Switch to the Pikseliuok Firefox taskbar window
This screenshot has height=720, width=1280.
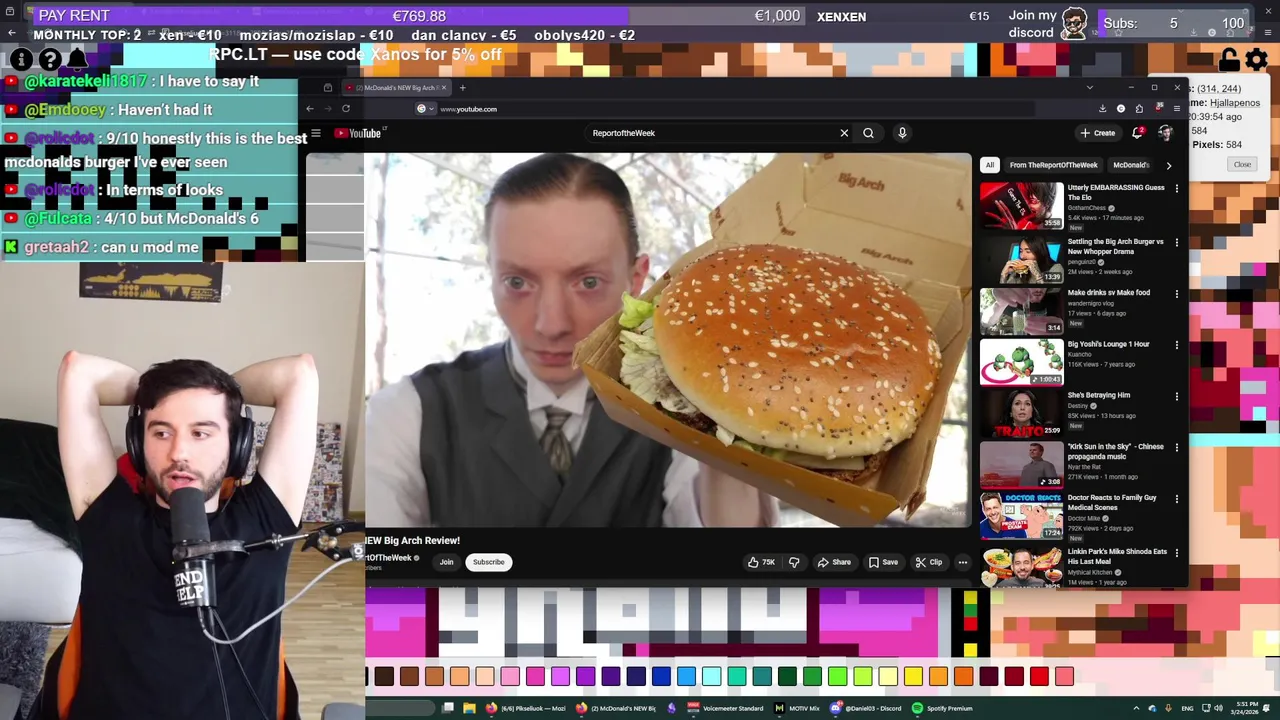click(525, 708)
